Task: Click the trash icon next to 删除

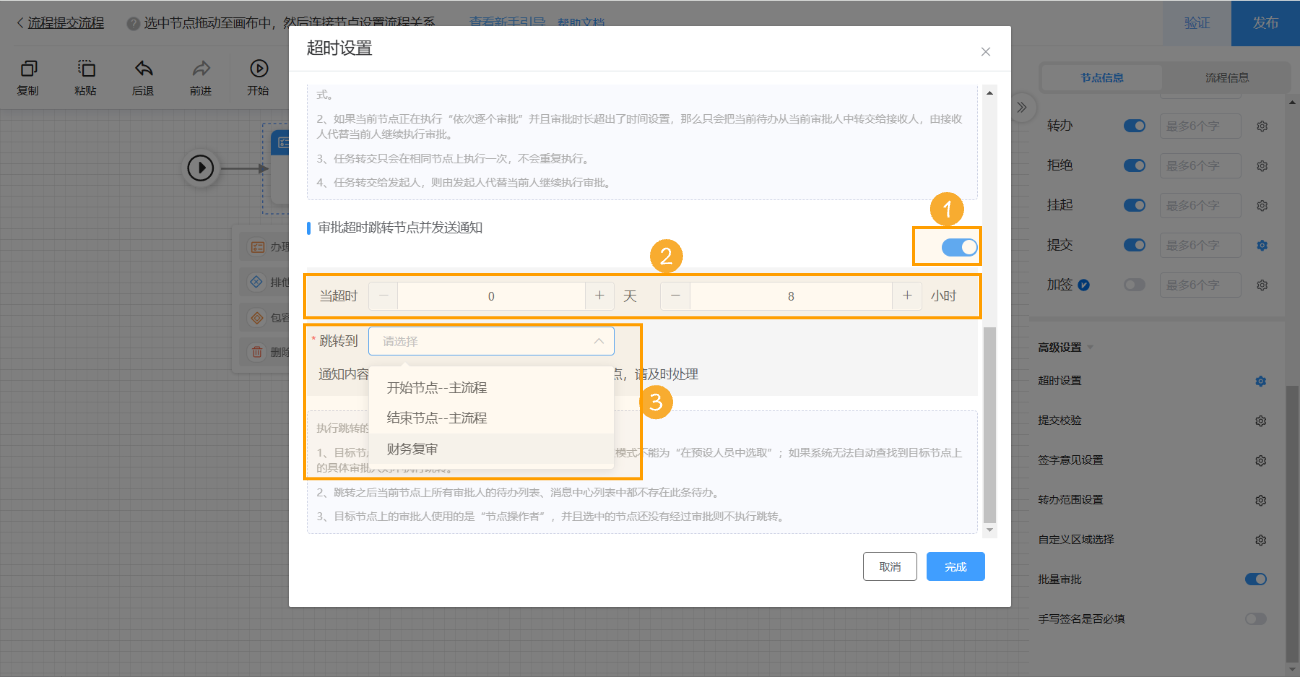Action: click(x=258, y=352)
